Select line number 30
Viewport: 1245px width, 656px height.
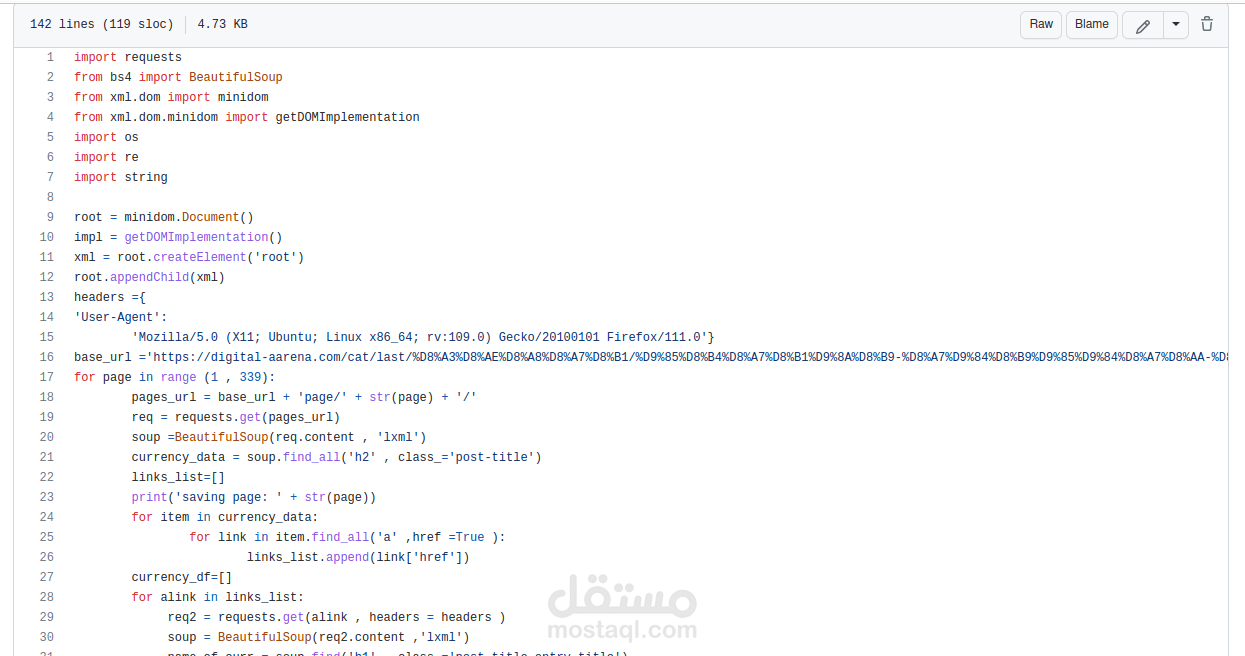47,637
